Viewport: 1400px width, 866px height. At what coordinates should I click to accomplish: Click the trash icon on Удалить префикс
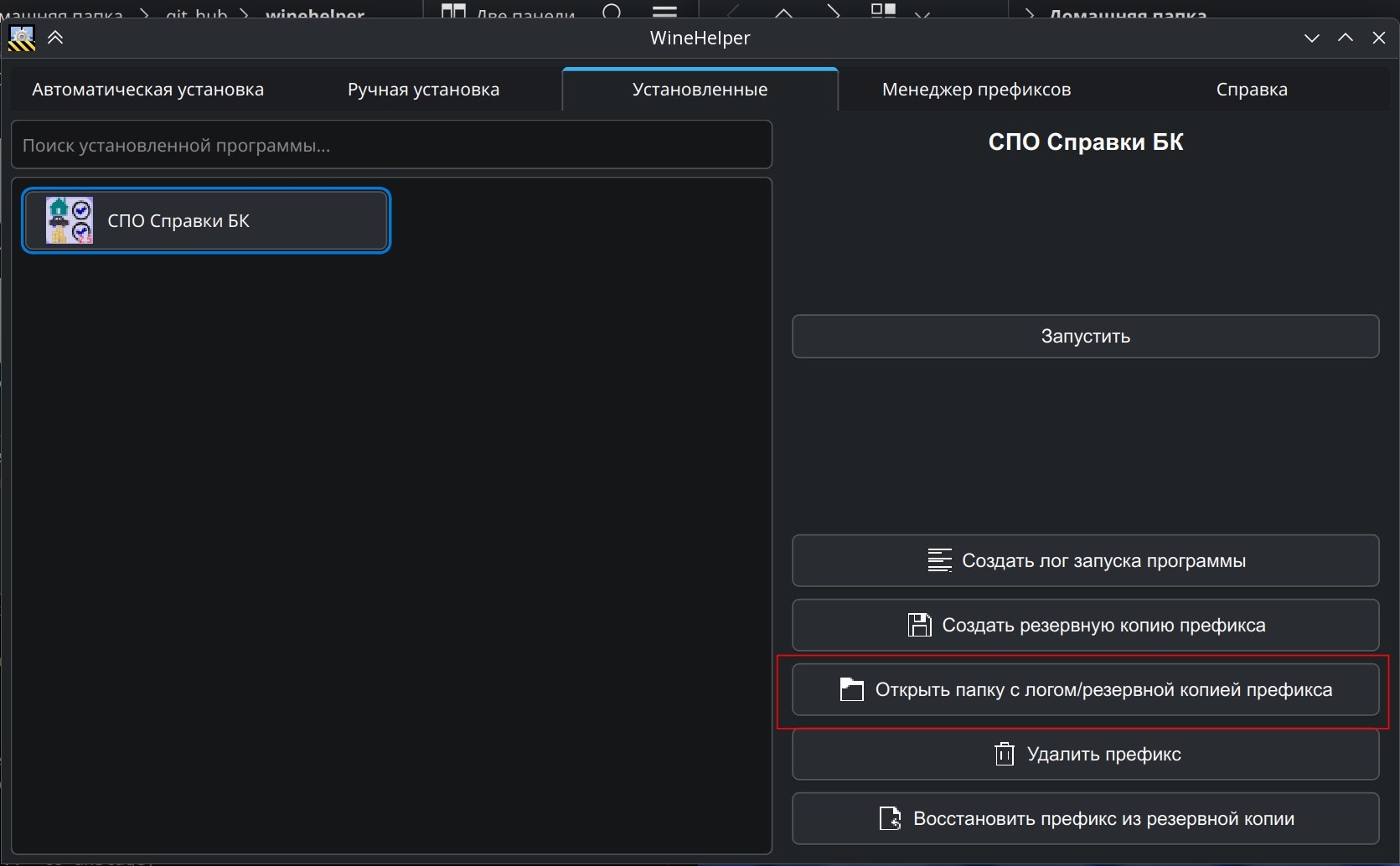(x=1004, y=755)
